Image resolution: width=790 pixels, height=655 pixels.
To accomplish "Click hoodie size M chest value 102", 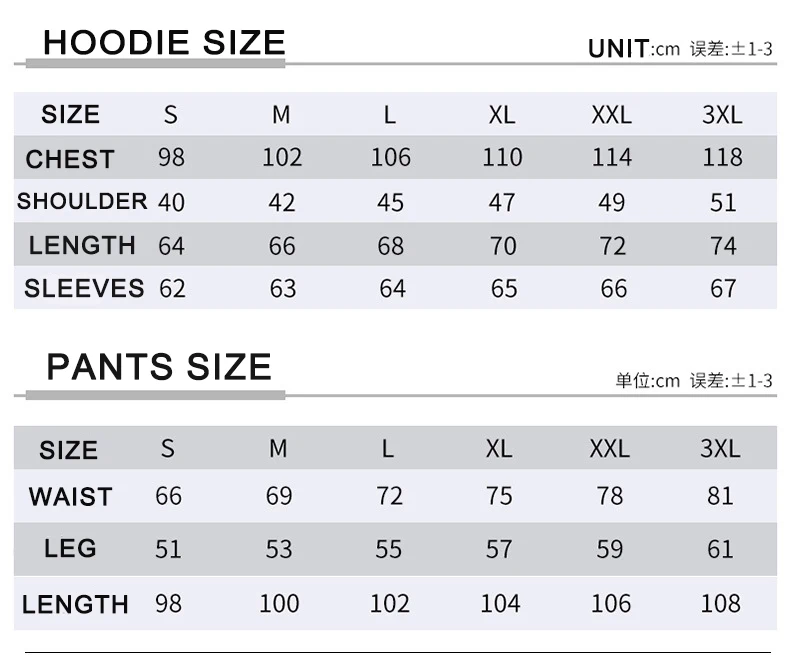I will 282,158.
